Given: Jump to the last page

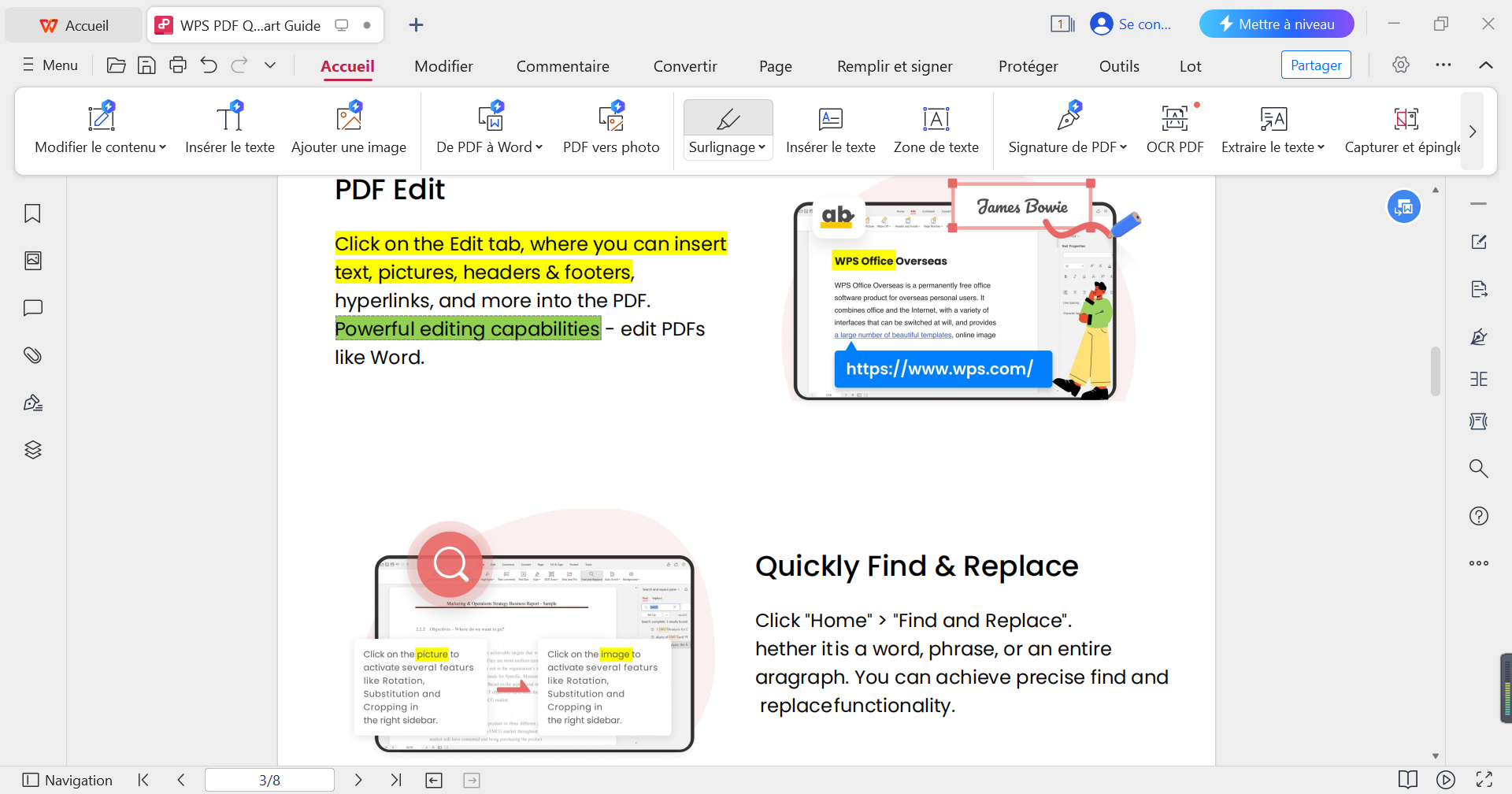Looking at the screenshot, I should [x=395, y=780].
